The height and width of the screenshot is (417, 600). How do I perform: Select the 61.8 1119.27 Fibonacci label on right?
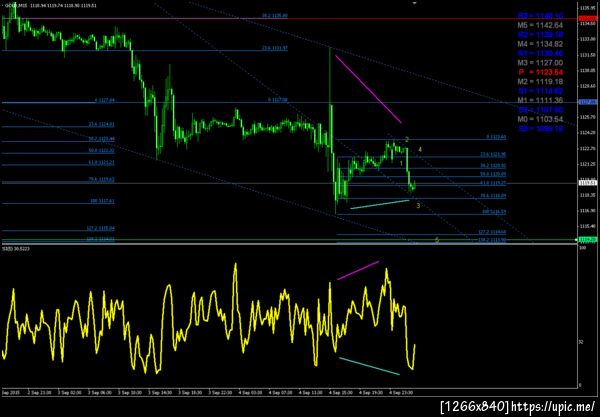[x=493, y=183]
